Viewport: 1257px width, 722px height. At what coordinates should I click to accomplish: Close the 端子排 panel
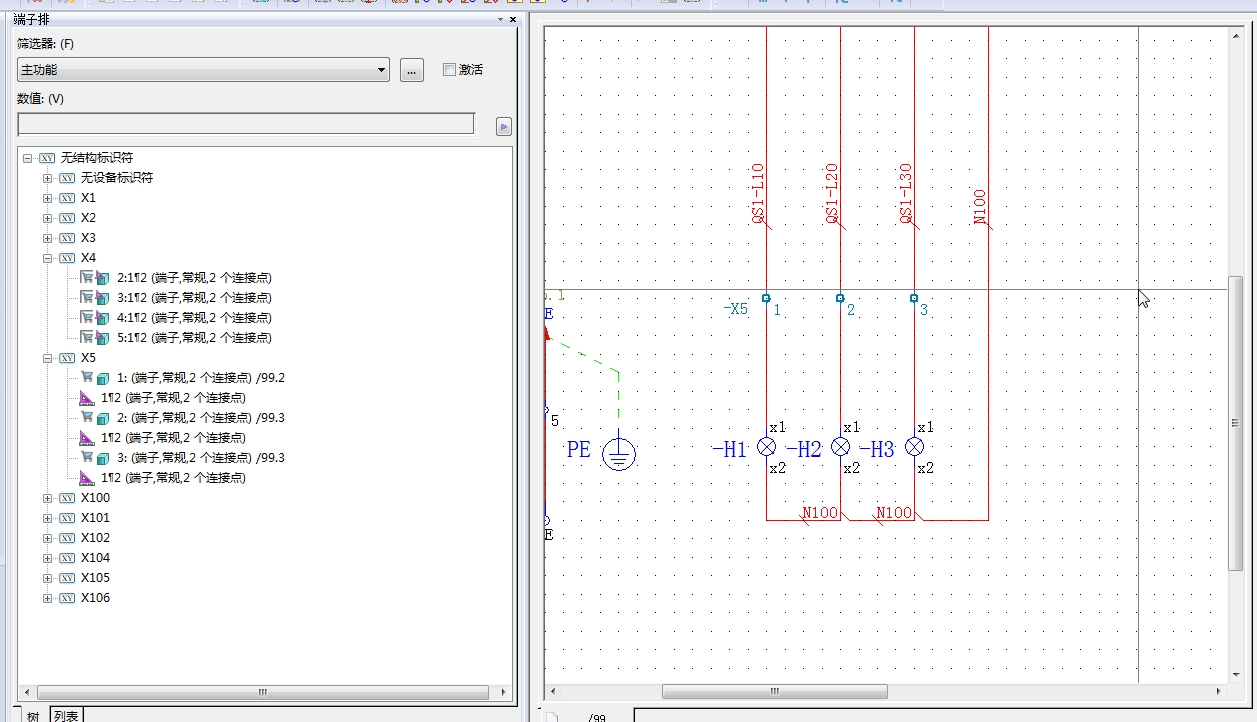pyautogui.click(x=513, y=20)
